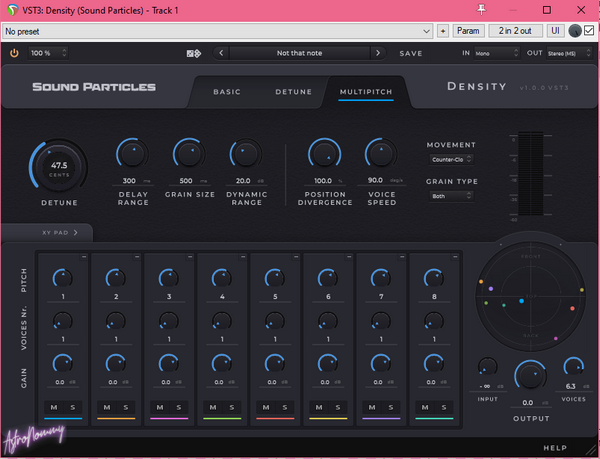Image resolution: width=600 pixels, height=459 pixels.
Task: Click the 2 in 2 out button
Action: (x=515, y=31)
